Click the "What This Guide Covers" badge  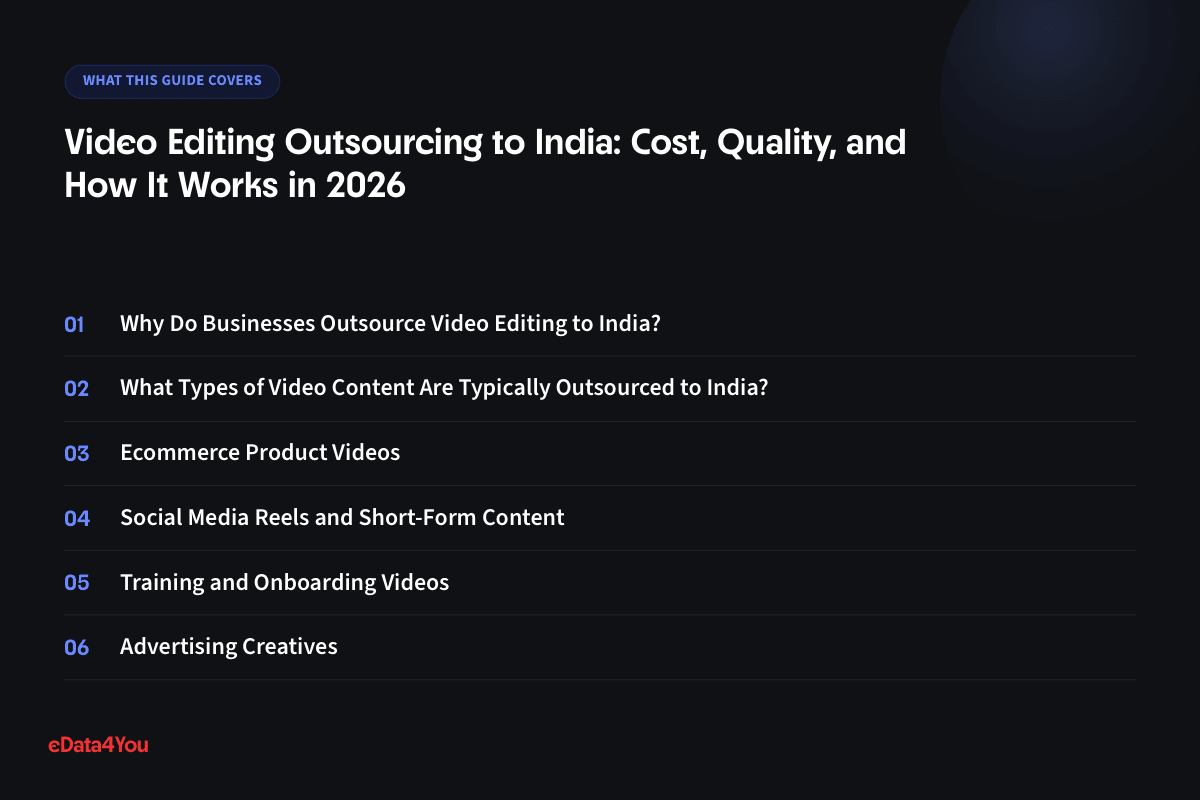click(x=172, y=81)
